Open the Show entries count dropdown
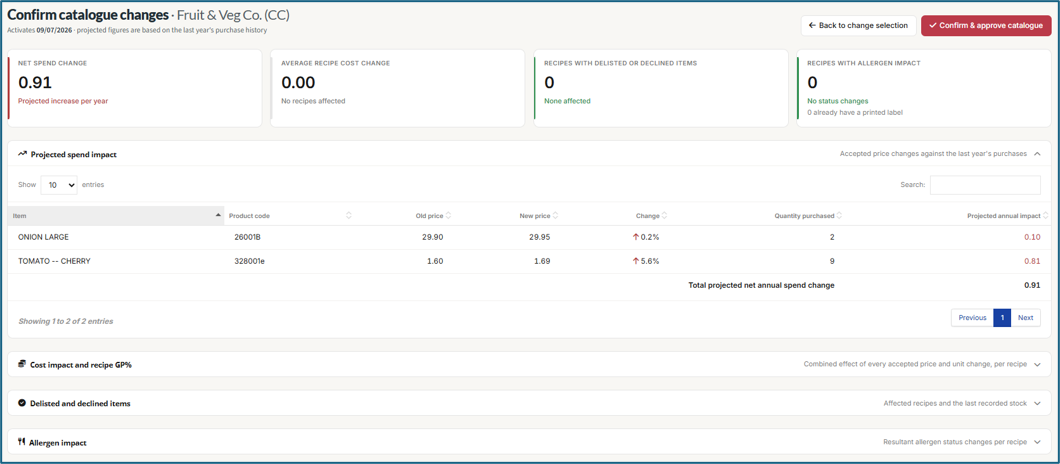Image resolution: width=1060 pixels, height=464 pixels. pyautogui.click(x=59, y=185)
